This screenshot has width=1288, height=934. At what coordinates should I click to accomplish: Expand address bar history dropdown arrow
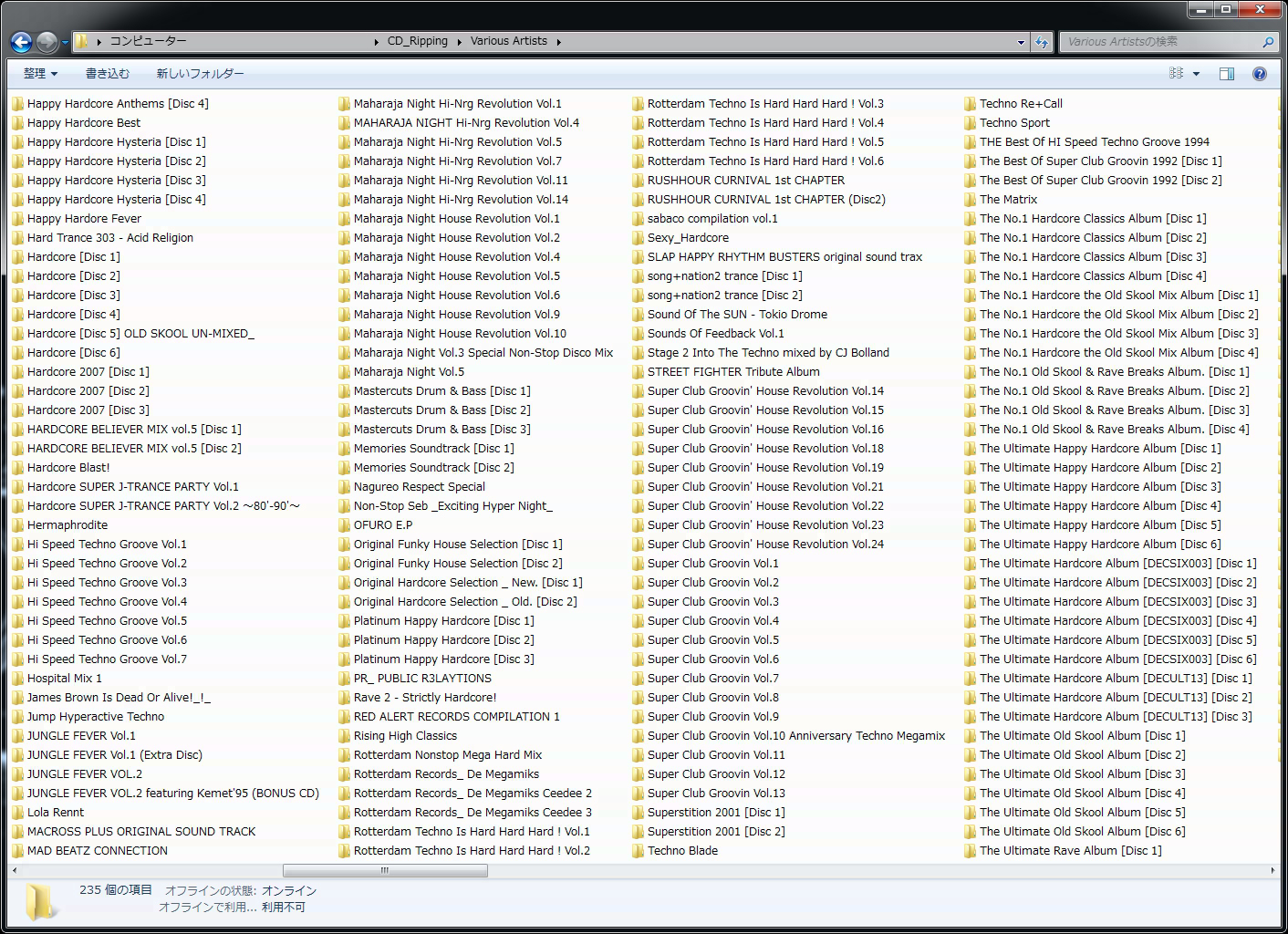[x=1021, y=42]
